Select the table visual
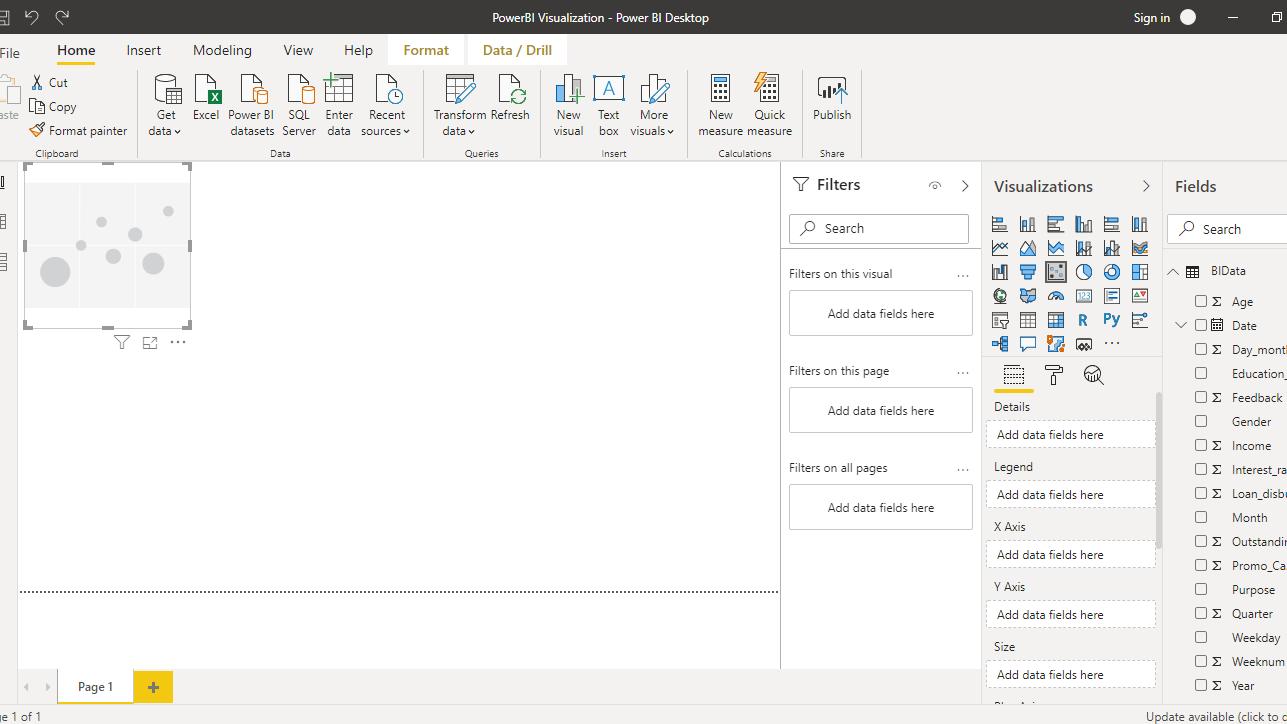This screenshot has width=1287, height=724. click(1028, 320)
